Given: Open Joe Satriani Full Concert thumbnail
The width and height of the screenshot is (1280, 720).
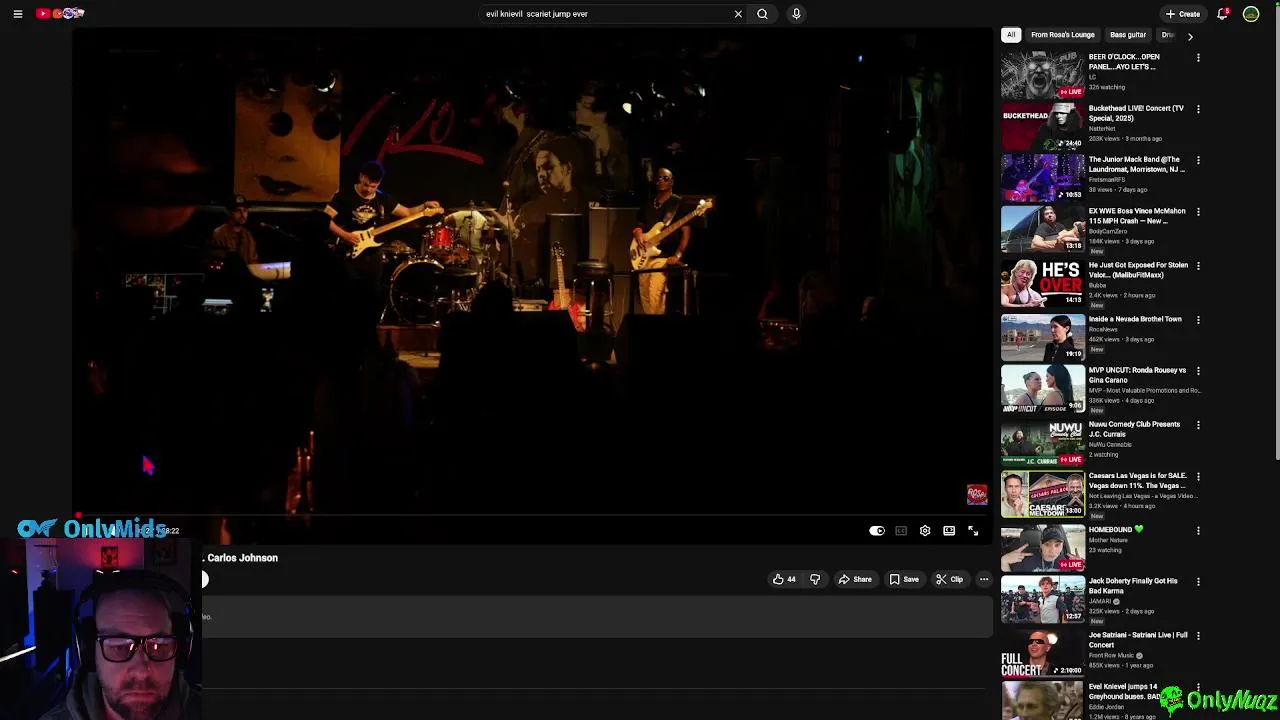Looking at the screenshot, I should 1043,653.
